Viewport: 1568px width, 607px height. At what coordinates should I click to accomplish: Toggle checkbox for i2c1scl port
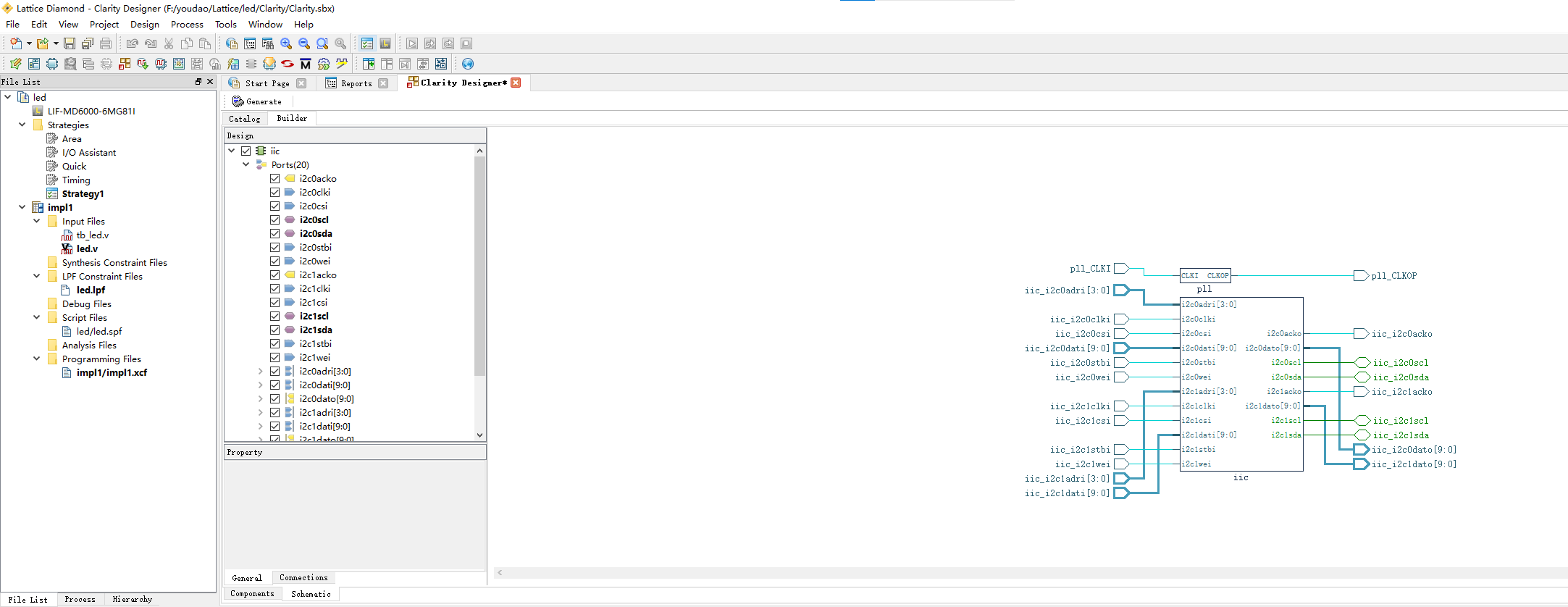[x=275, y=316]
